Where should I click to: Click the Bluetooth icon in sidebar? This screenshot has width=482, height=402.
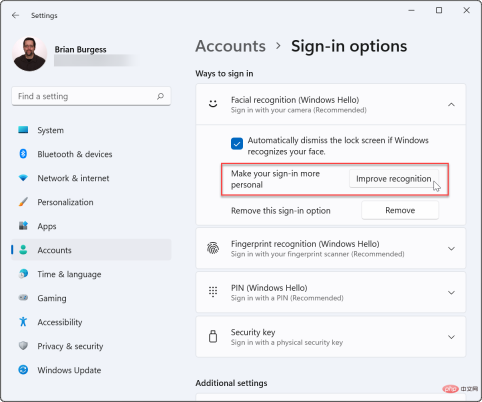click(23, 154)
